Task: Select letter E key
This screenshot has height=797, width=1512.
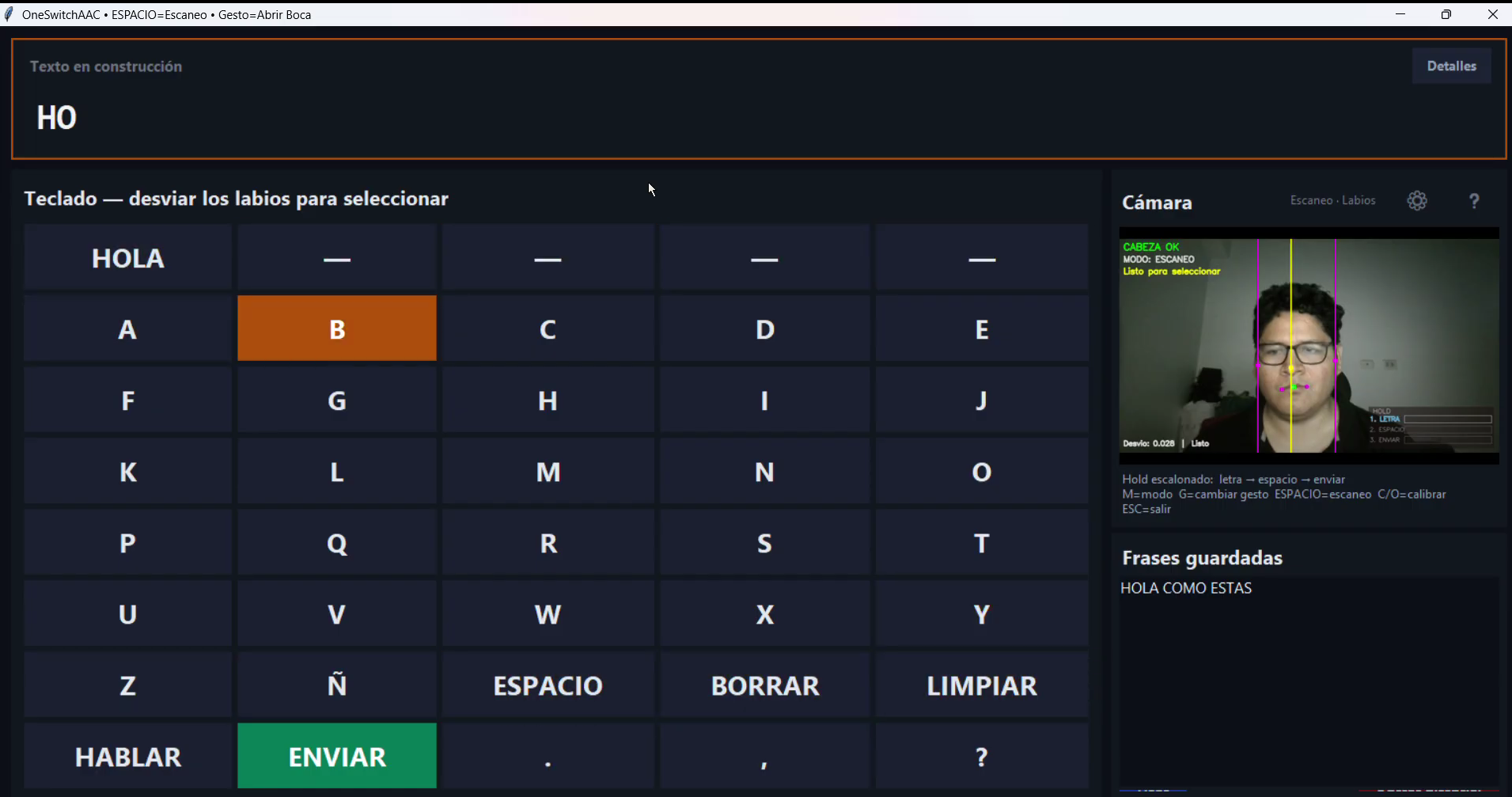Action: [982, 328]
